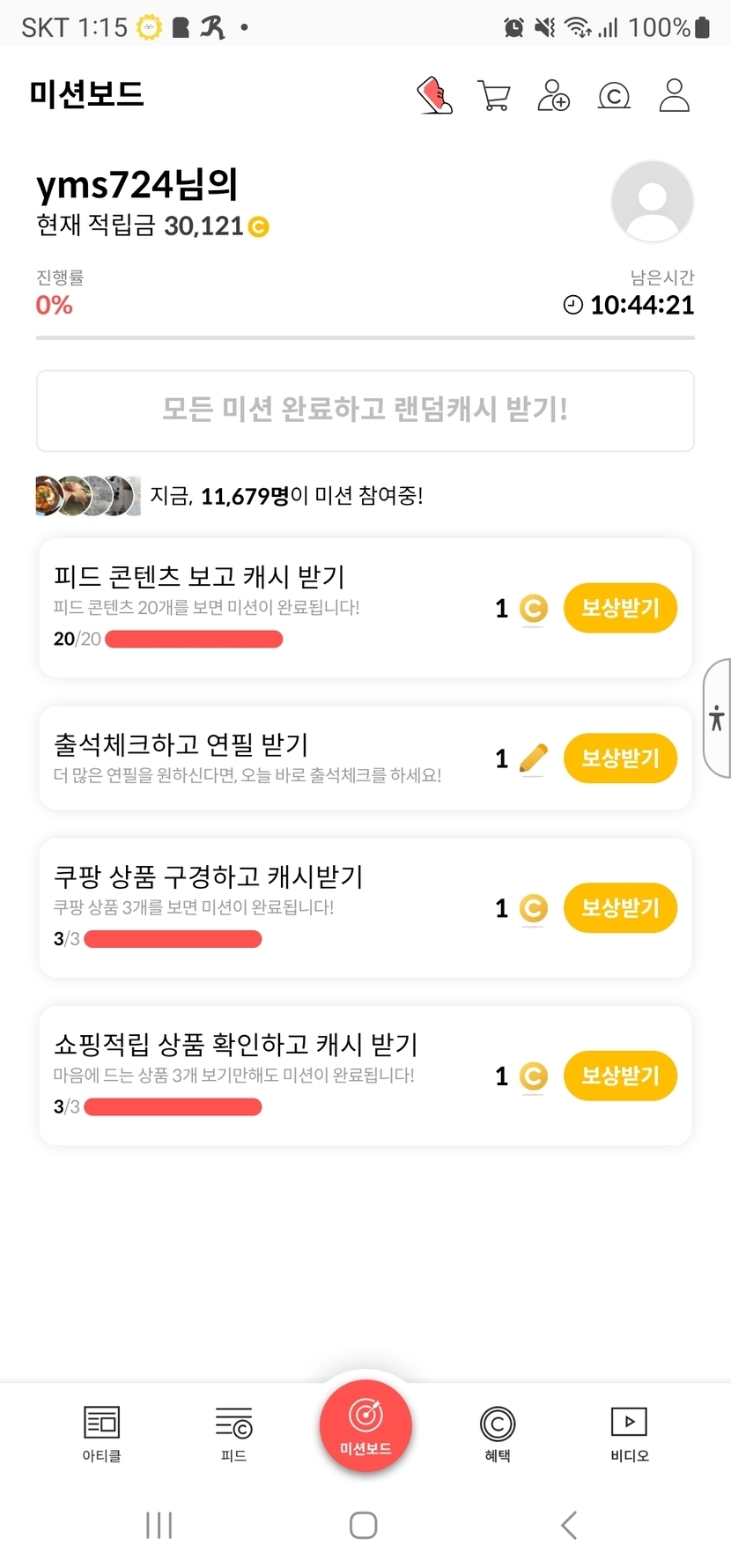Image resolution: width=731 pixels, height=1568 pixels.
Task: Claim reward for feed contents mission
Action: coord(620,608)
